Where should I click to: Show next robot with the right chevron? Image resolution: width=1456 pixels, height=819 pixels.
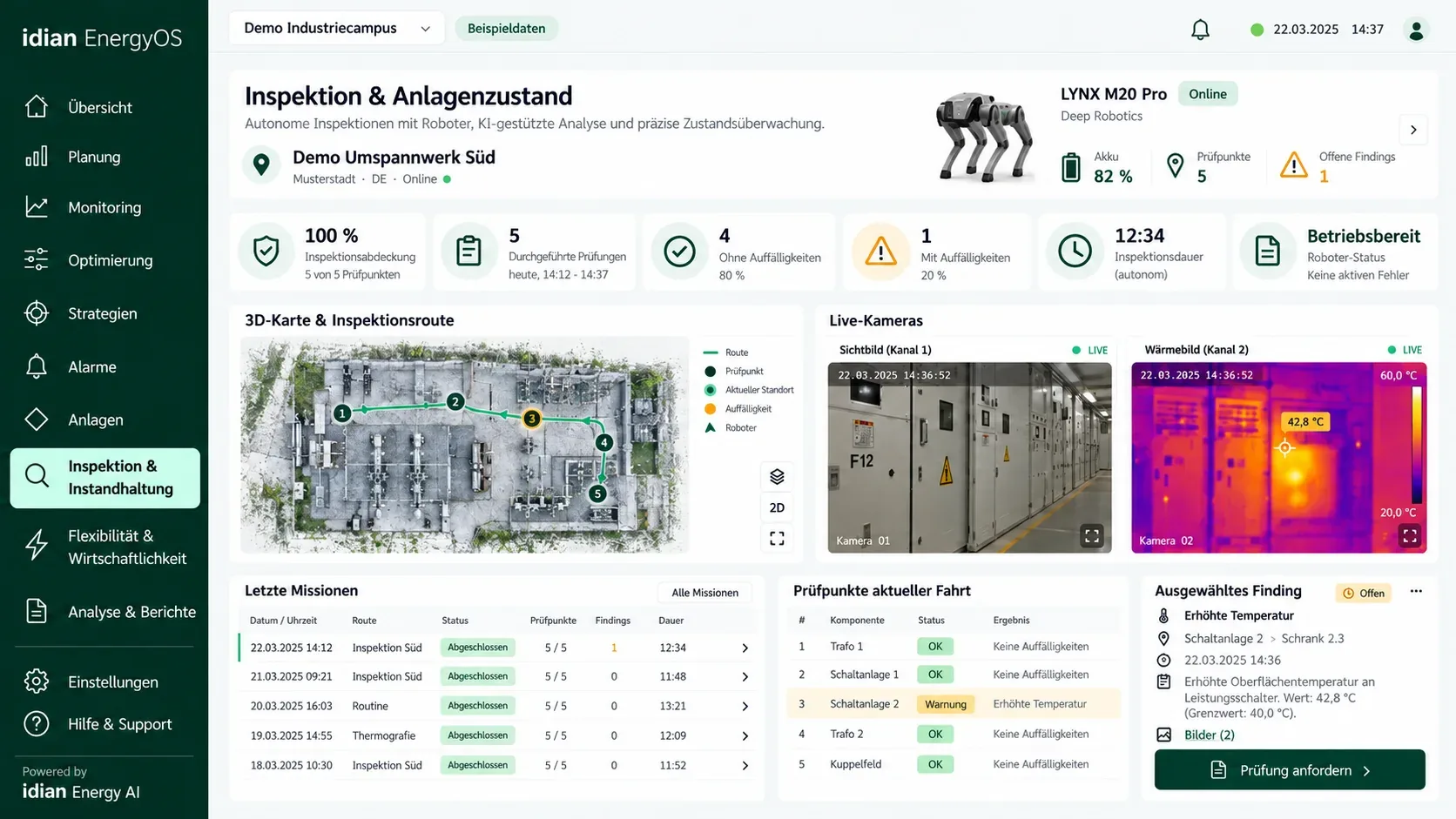click(x=1413, y=130)
